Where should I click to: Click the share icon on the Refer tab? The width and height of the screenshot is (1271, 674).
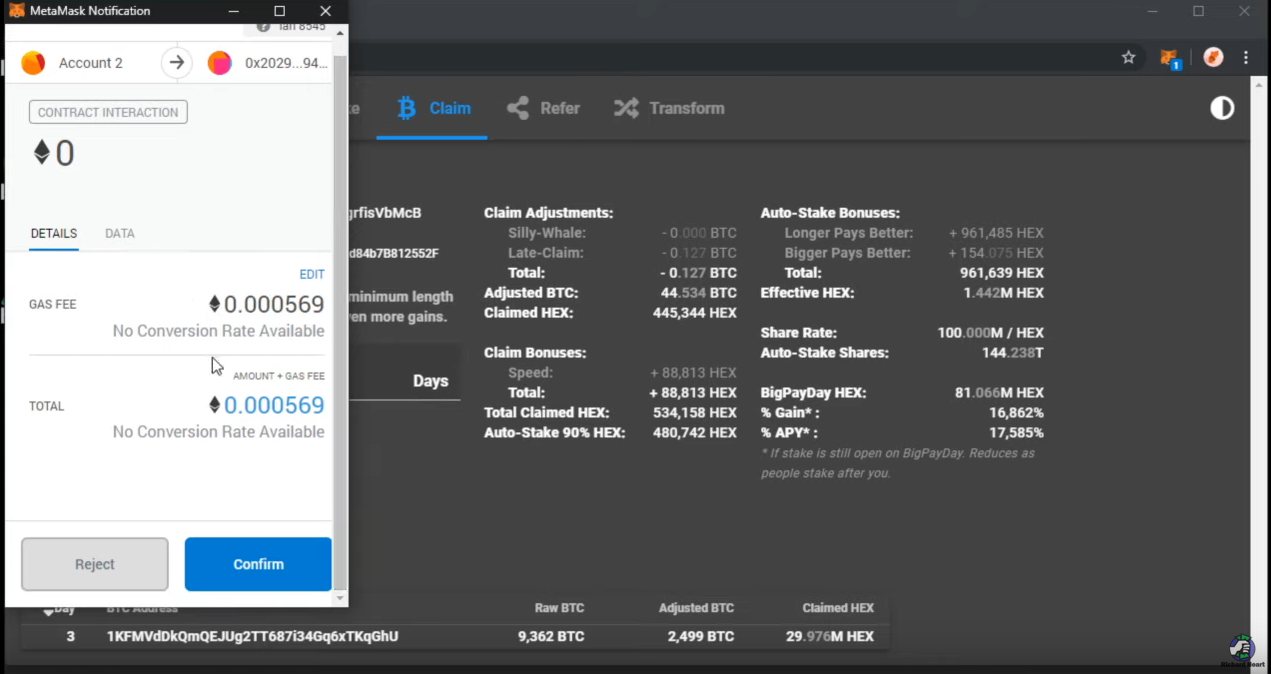tap(517, 108)
